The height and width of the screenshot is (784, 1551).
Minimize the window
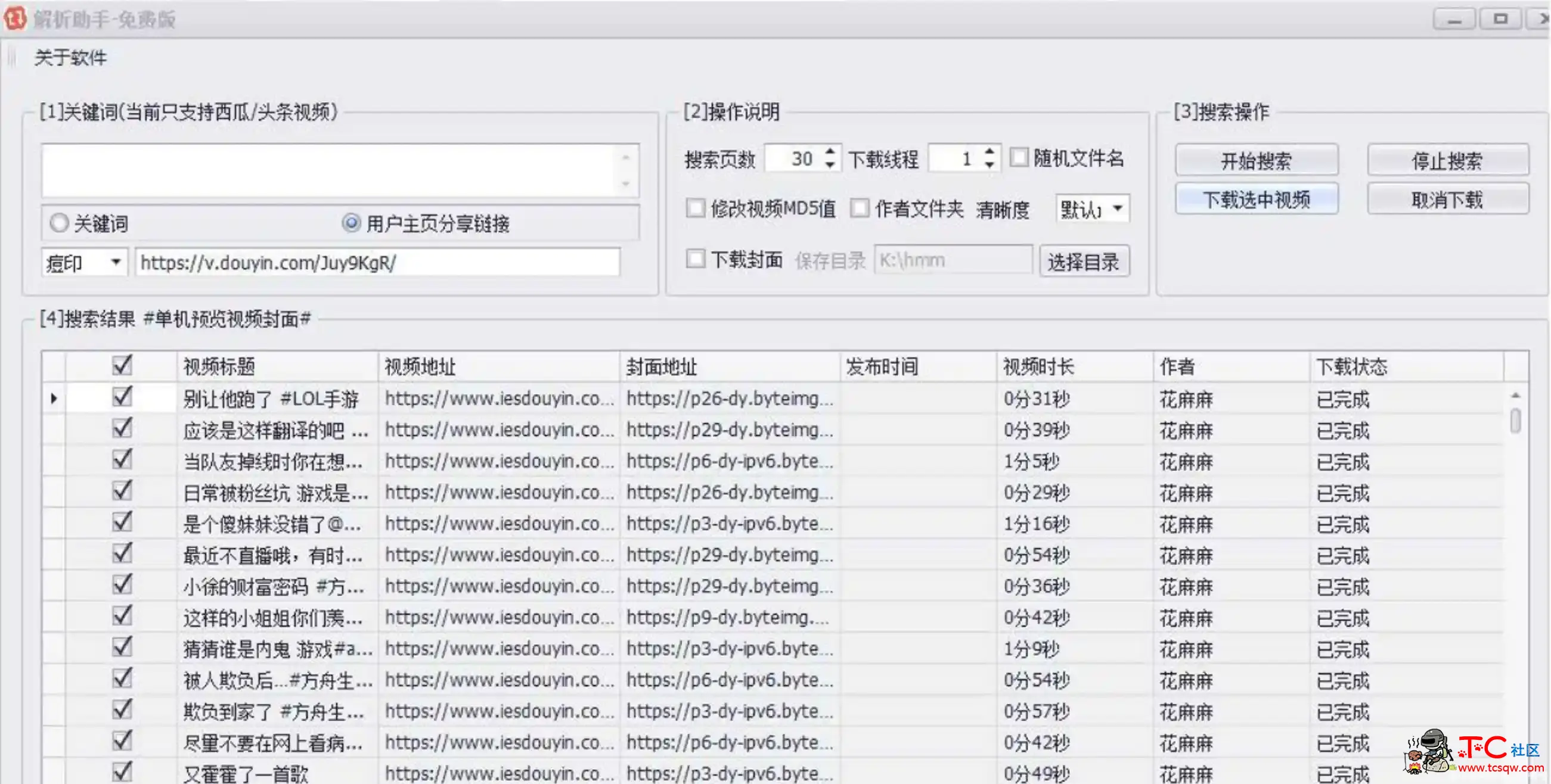(1454, 19)
